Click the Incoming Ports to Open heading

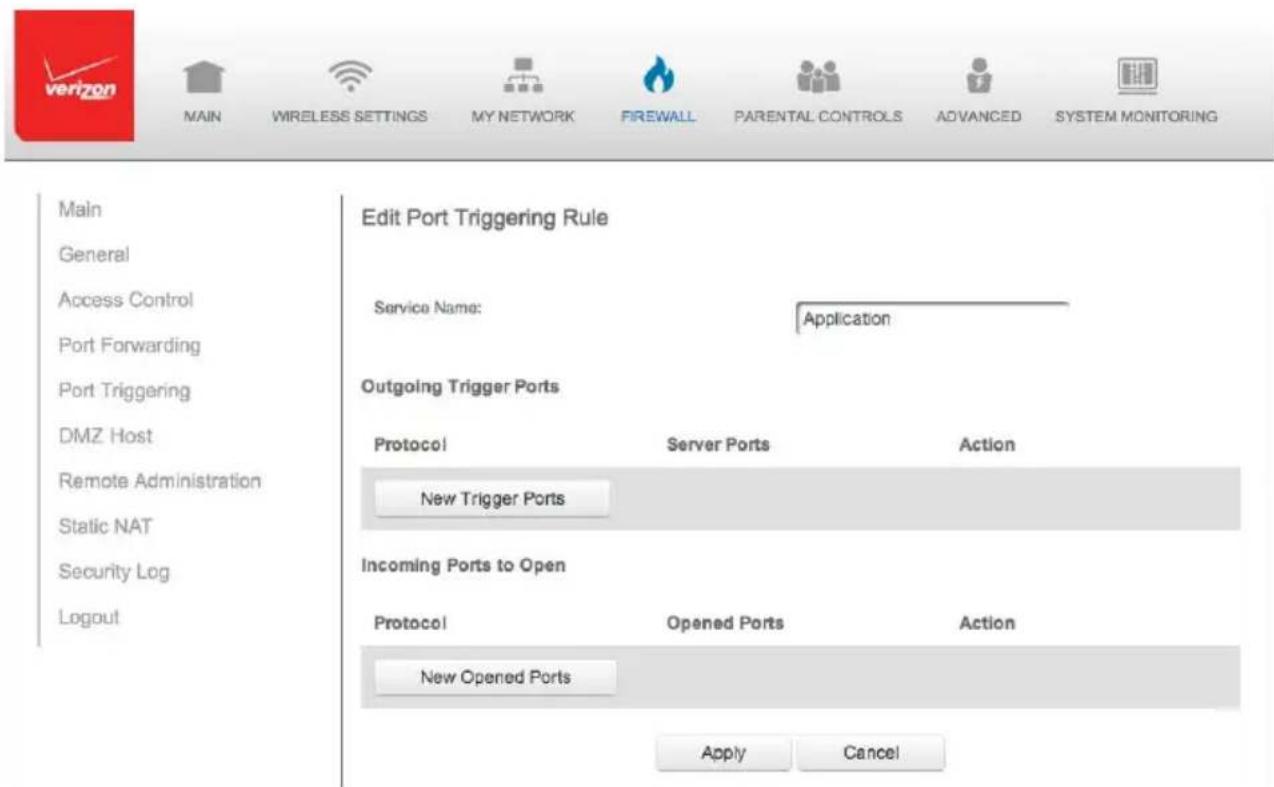click(x=463, y=566)
